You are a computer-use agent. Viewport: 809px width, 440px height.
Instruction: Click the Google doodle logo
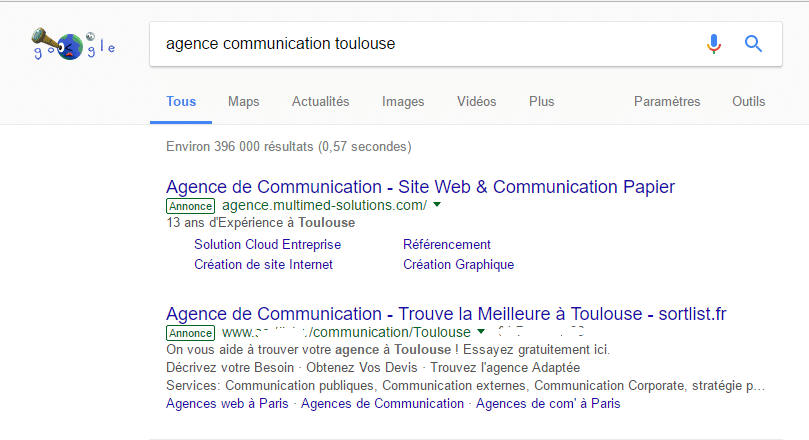point(73,44)
